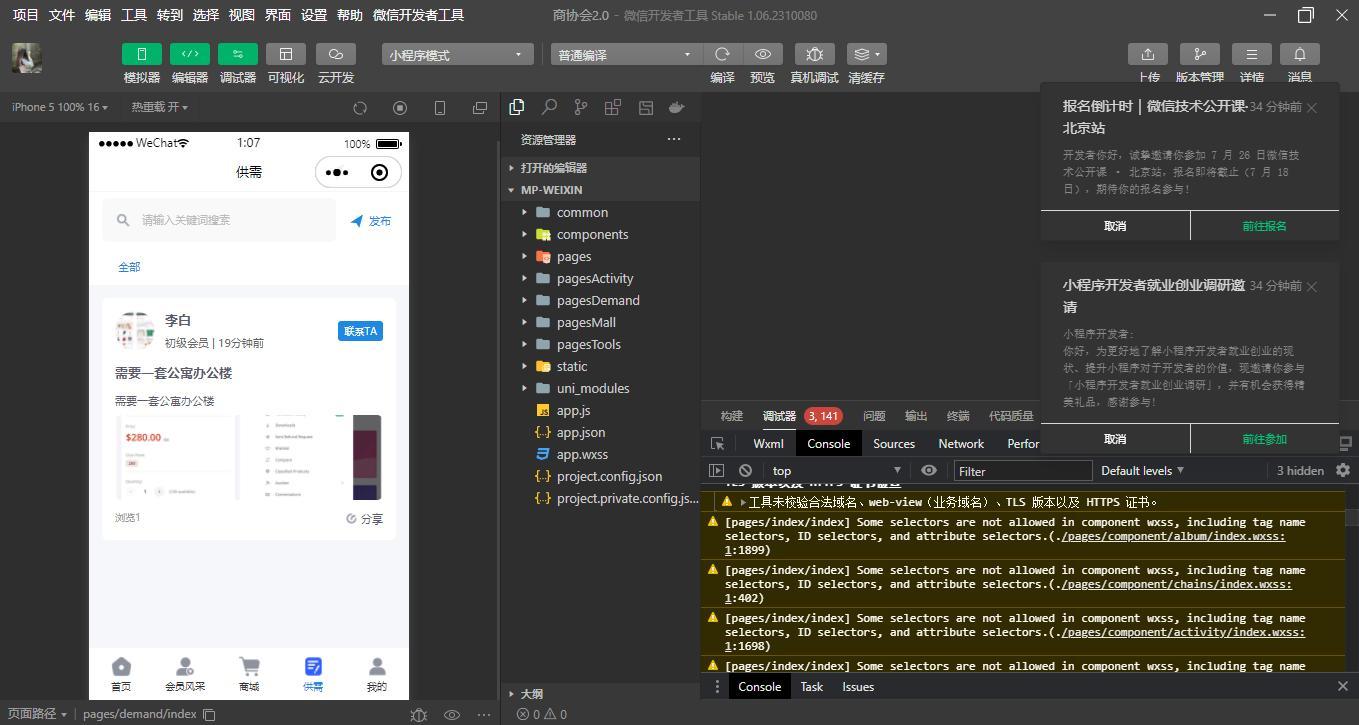Screen dimensions: 1359x725
Task: Start 真机调试 real device debugging
Action: point(814,54)
